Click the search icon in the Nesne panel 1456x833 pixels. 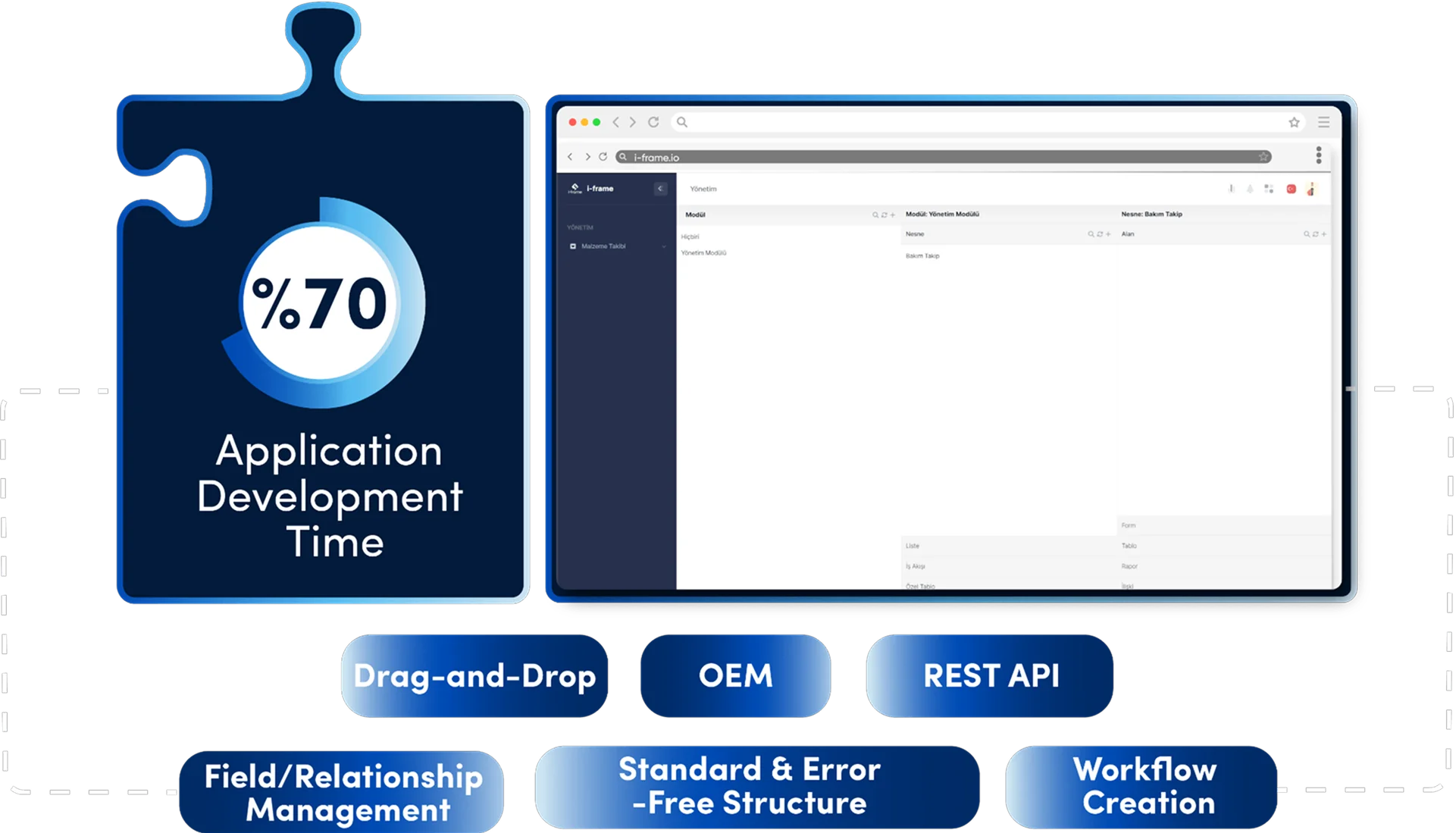1091,234
